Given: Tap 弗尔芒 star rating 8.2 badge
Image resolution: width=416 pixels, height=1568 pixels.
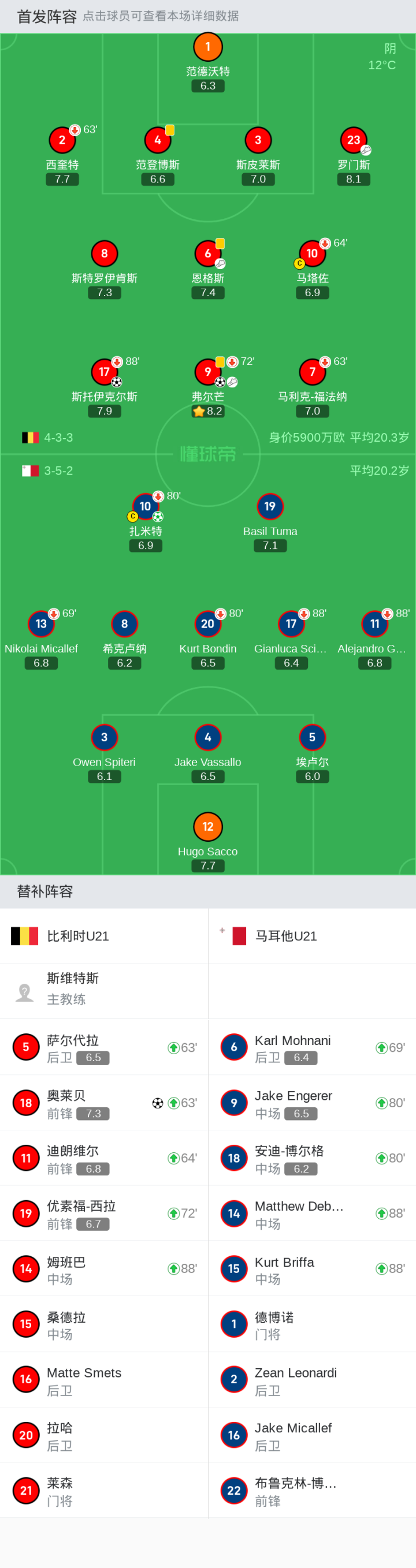Looking at the screenshot, I should click(x=207, y=412).
